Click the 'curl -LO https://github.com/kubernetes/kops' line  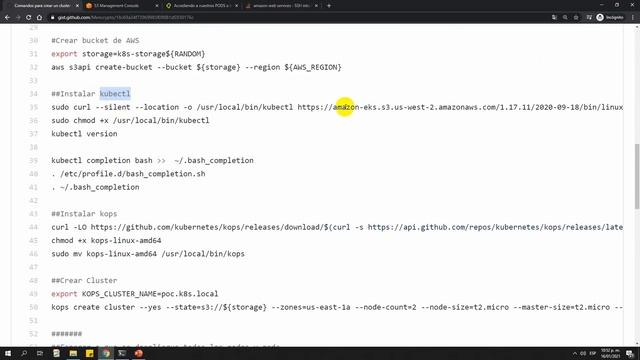[x=337, y=227]
